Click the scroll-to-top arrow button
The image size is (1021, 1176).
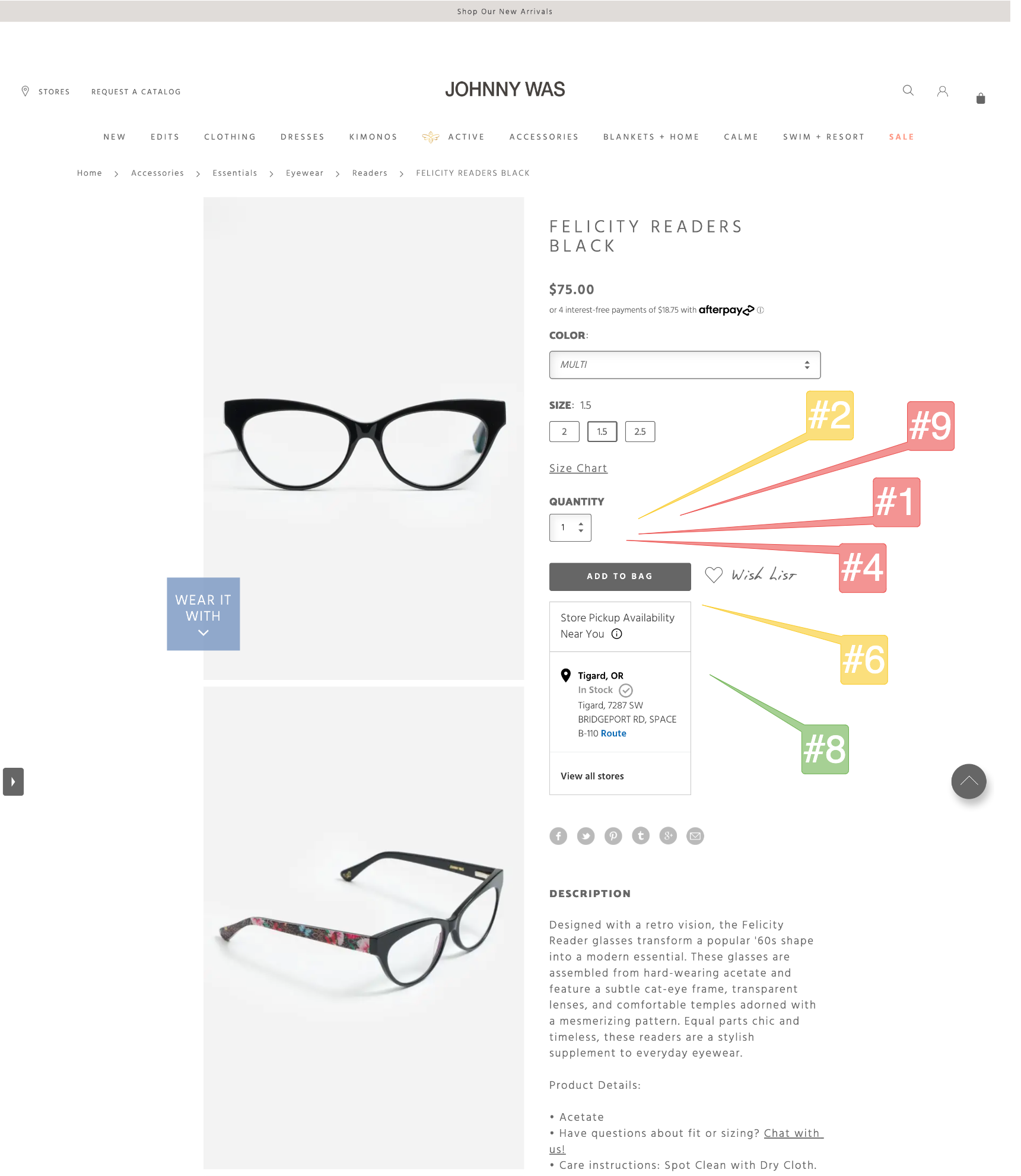pyautogui.click(x=968, y=781)
